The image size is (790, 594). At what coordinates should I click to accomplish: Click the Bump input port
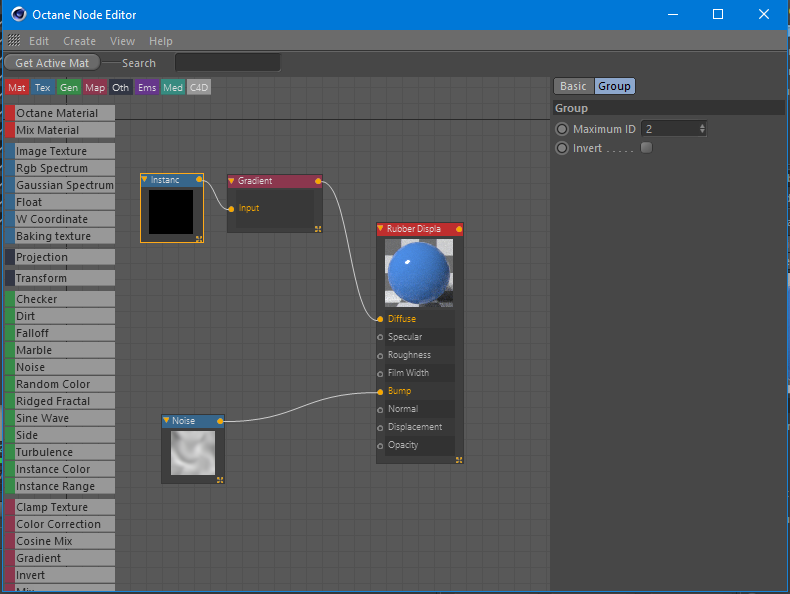pyautogui.click(x=380, y=391)
